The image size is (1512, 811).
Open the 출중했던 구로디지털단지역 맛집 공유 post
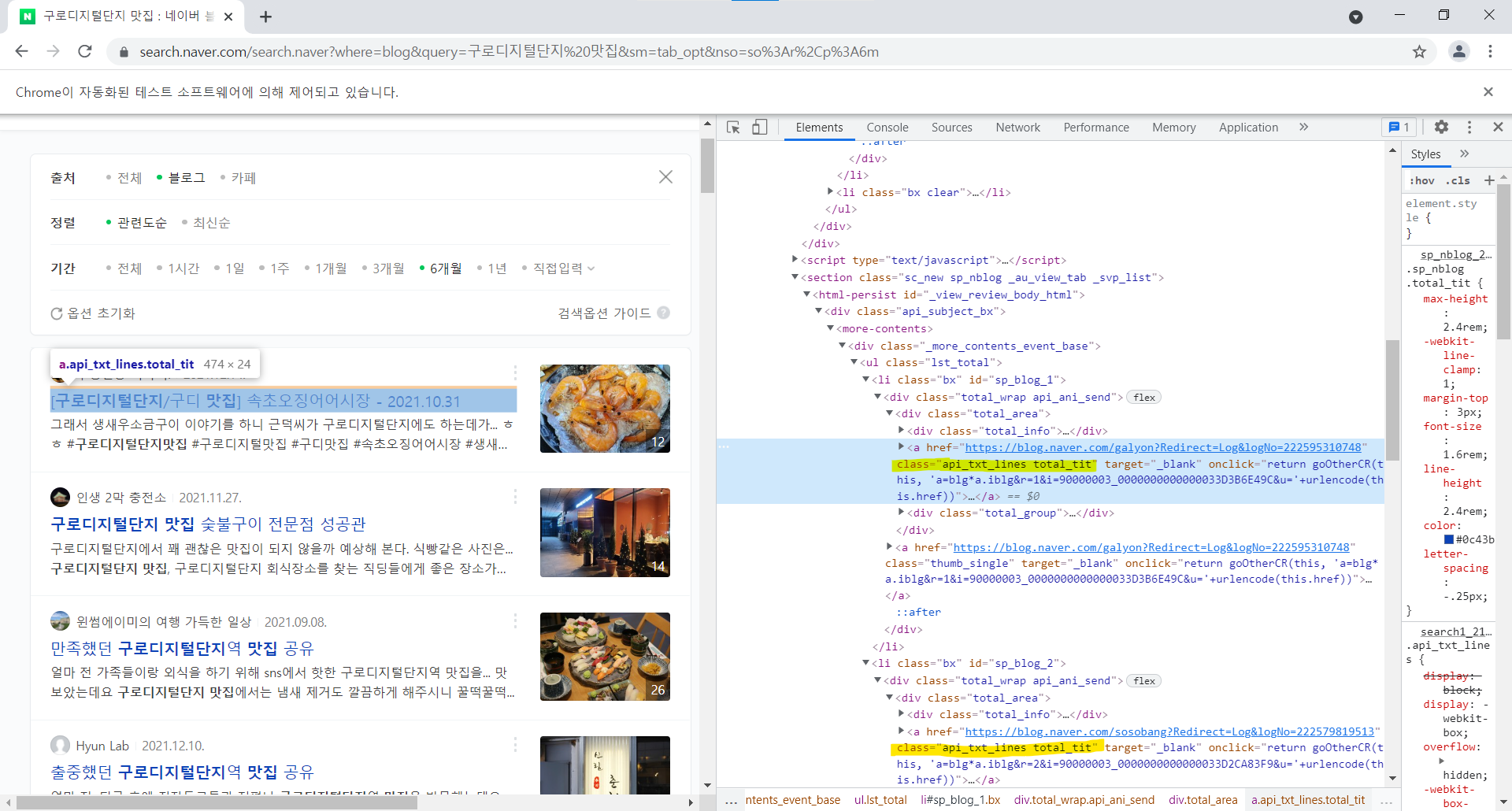click(182, 772)
